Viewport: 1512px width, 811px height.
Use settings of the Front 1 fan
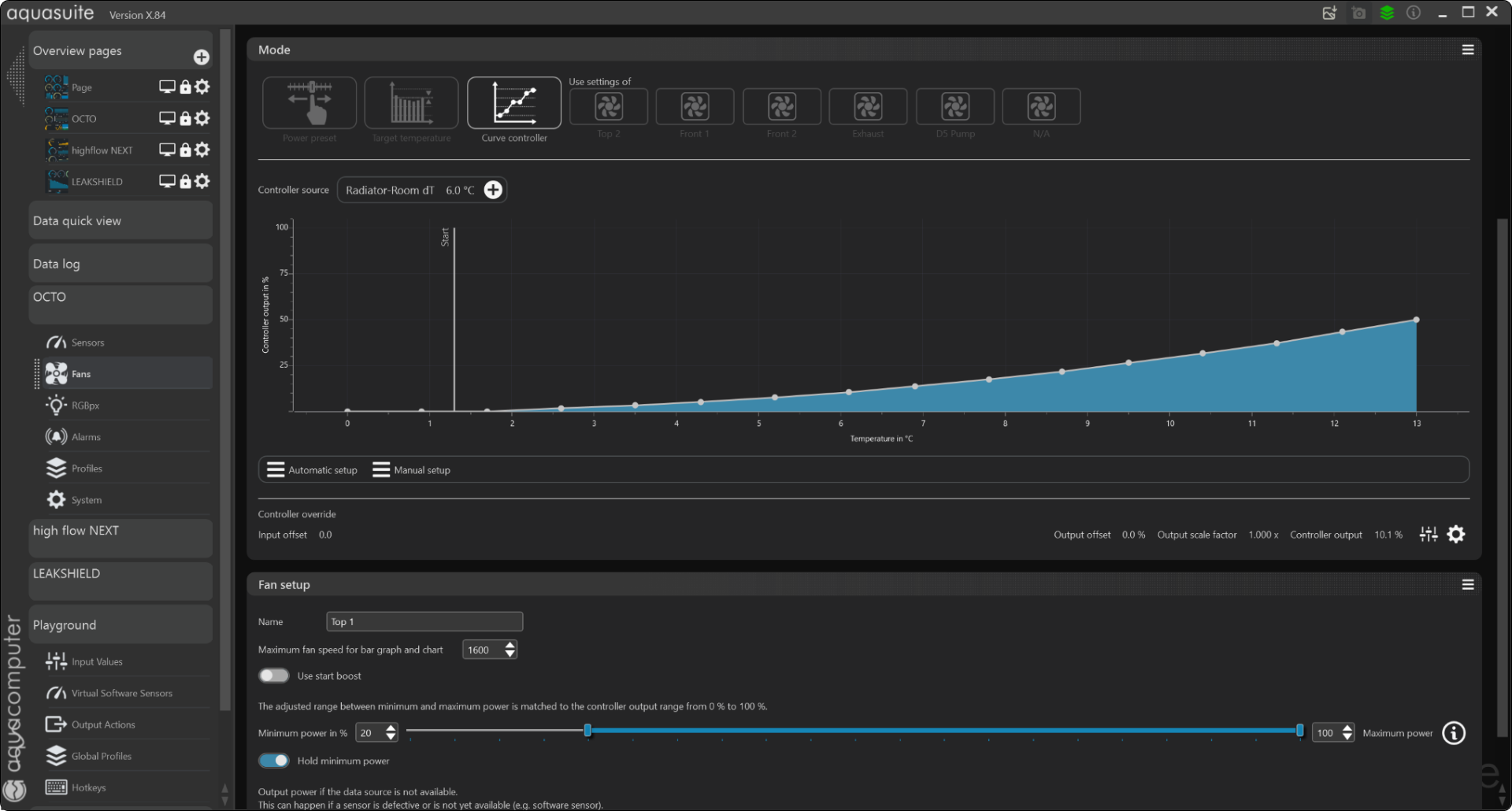click(695, 106)
